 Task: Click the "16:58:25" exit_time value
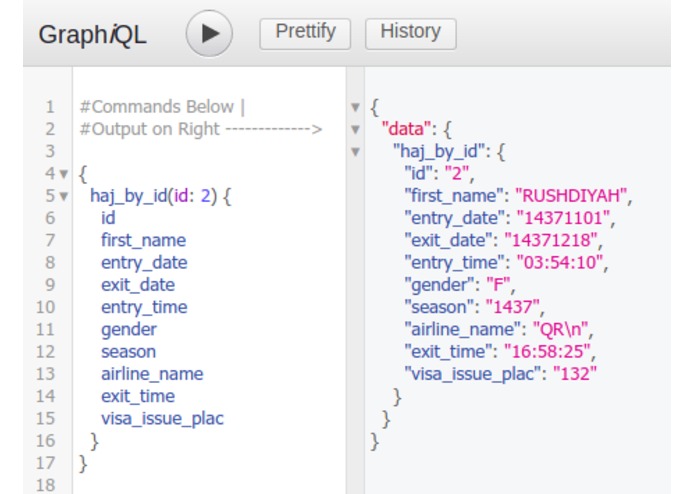pos(547,352)
